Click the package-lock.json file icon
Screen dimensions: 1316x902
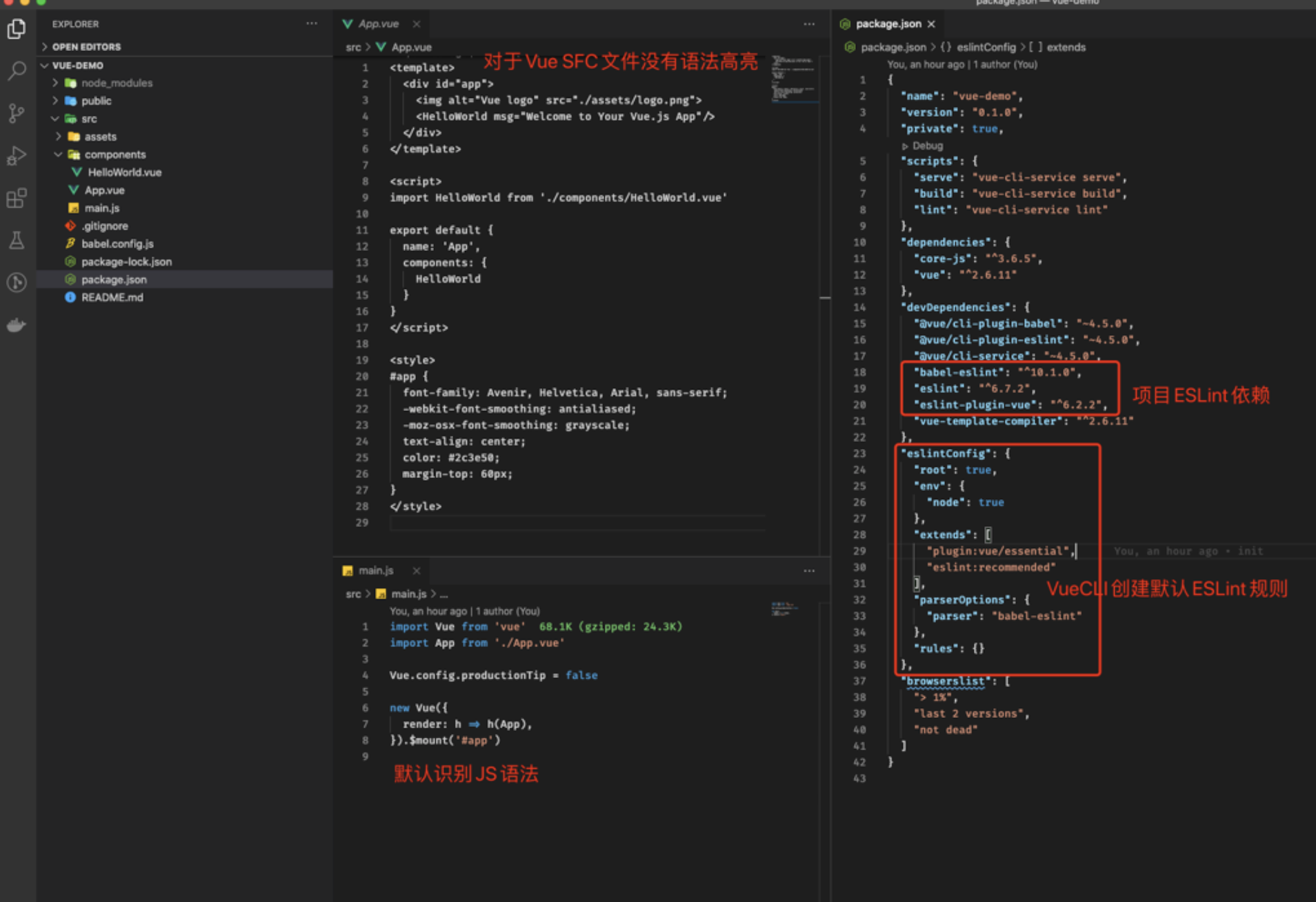coord(70,261)
